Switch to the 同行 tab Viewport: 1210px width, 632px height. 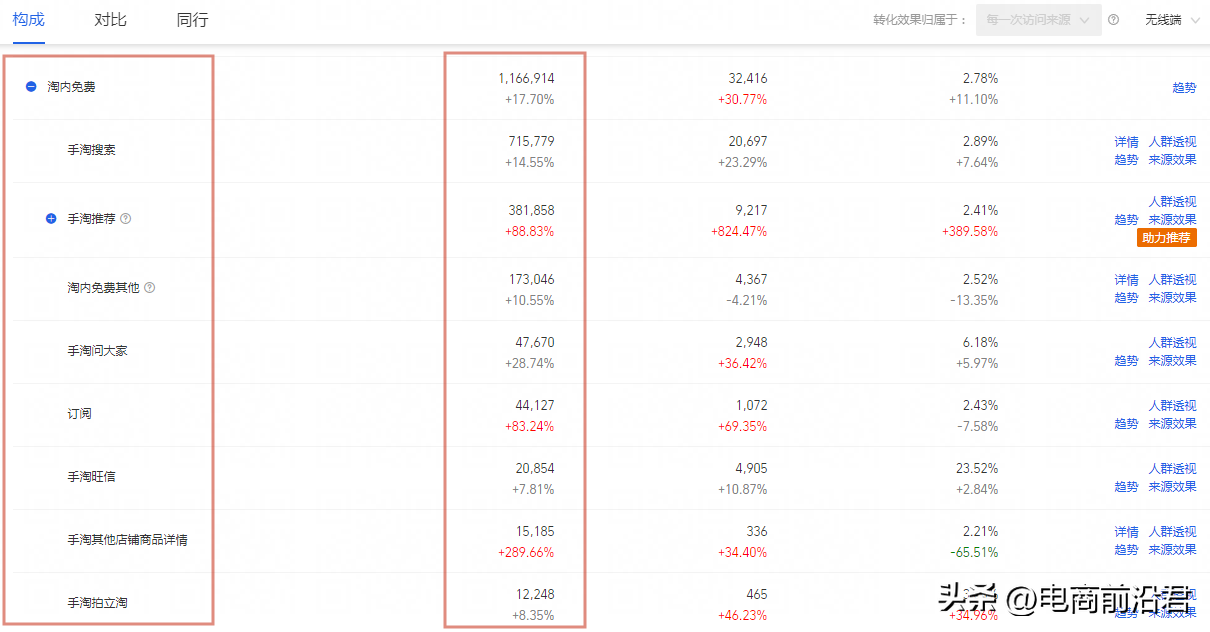(192, 20)
